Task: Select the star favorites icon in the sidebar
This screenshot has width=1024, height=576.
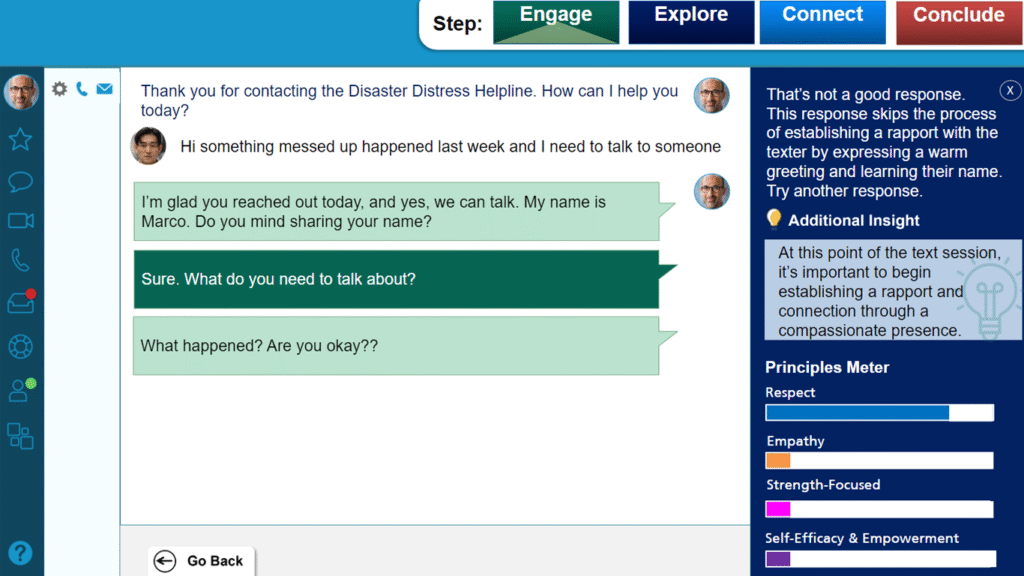Action: coord(21,139)
